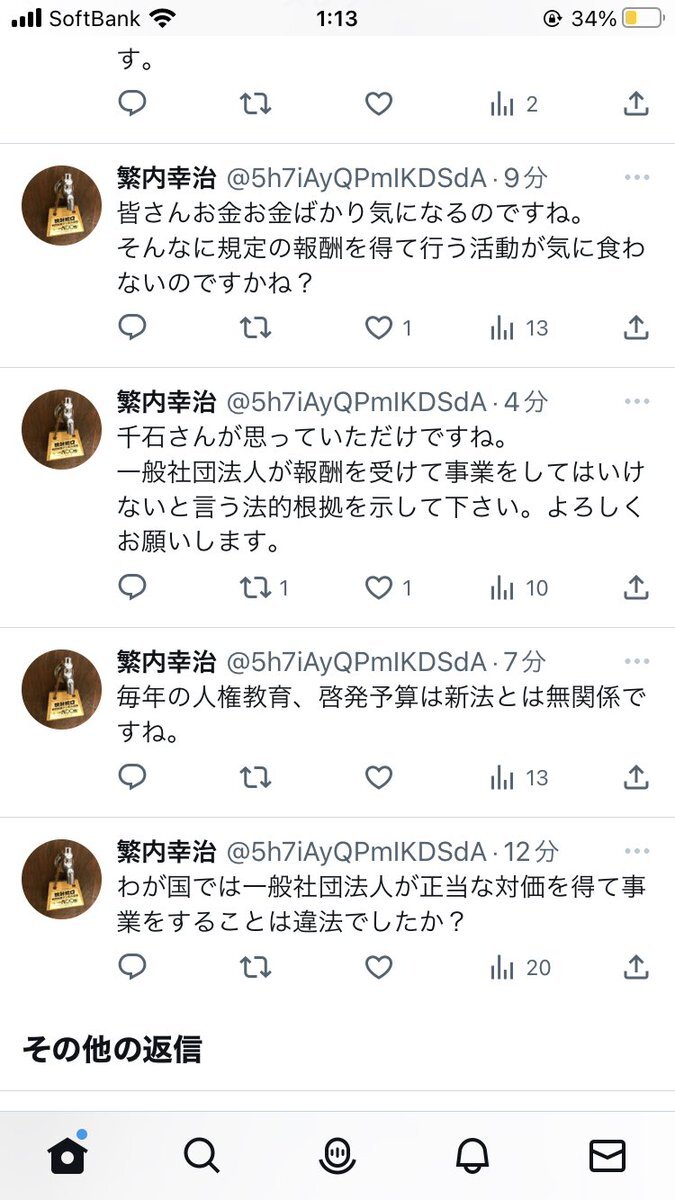Share the tweet posted 12分 ago

(x=636, y=967)
